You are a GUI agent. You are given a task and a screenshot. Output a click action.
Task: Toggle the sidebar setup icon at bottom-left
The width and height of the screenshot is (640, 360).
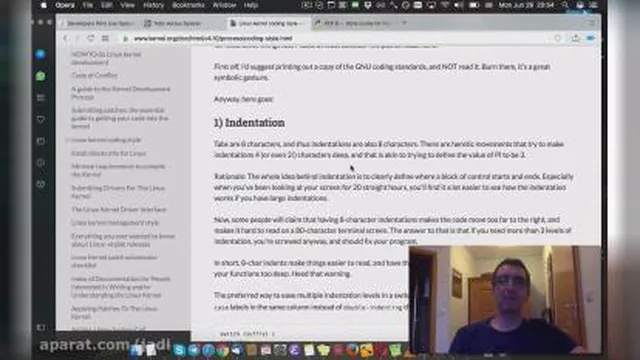coord(41,327)
